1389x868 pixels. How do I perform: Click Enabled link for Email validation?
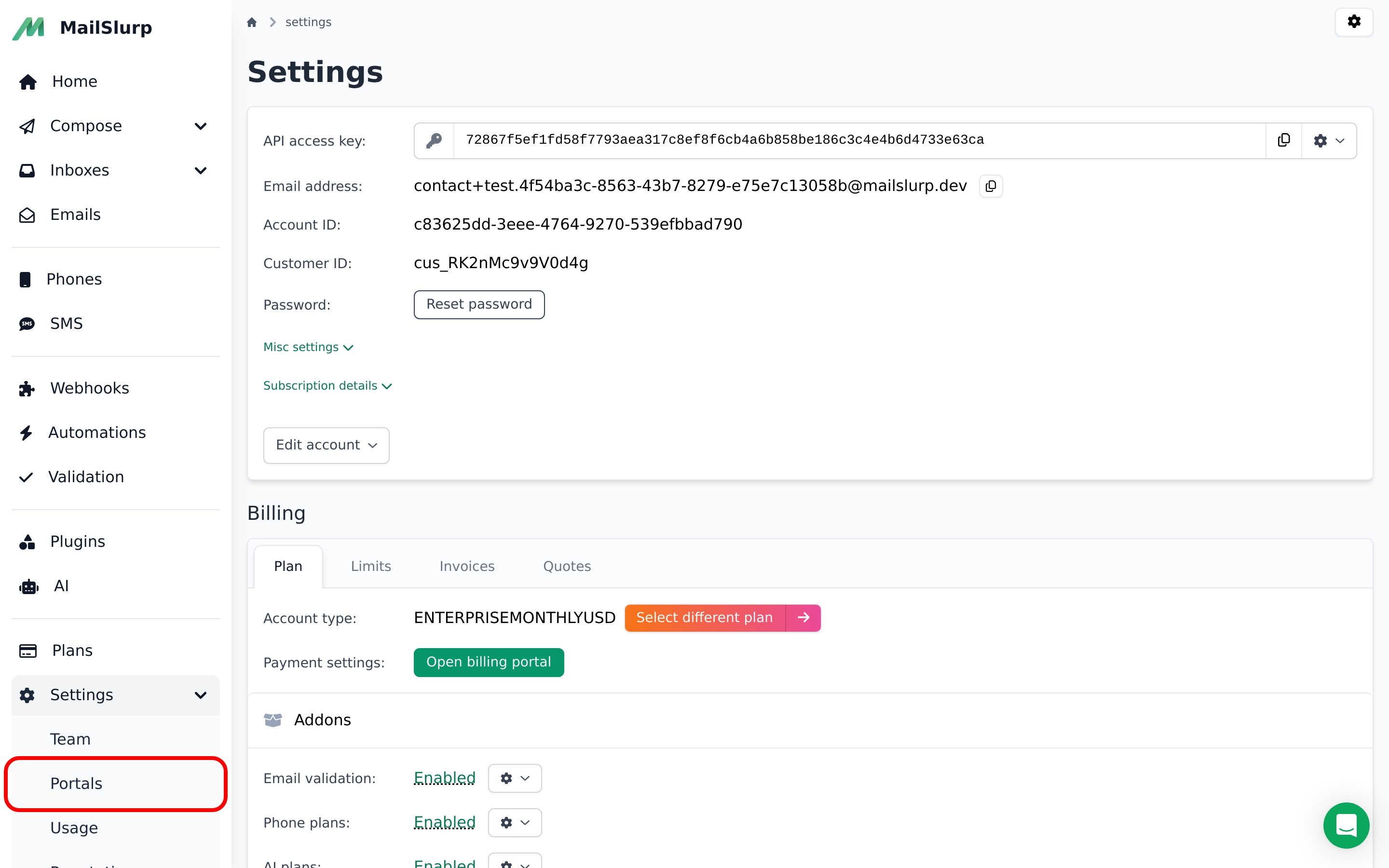click(x=445, y=778)
